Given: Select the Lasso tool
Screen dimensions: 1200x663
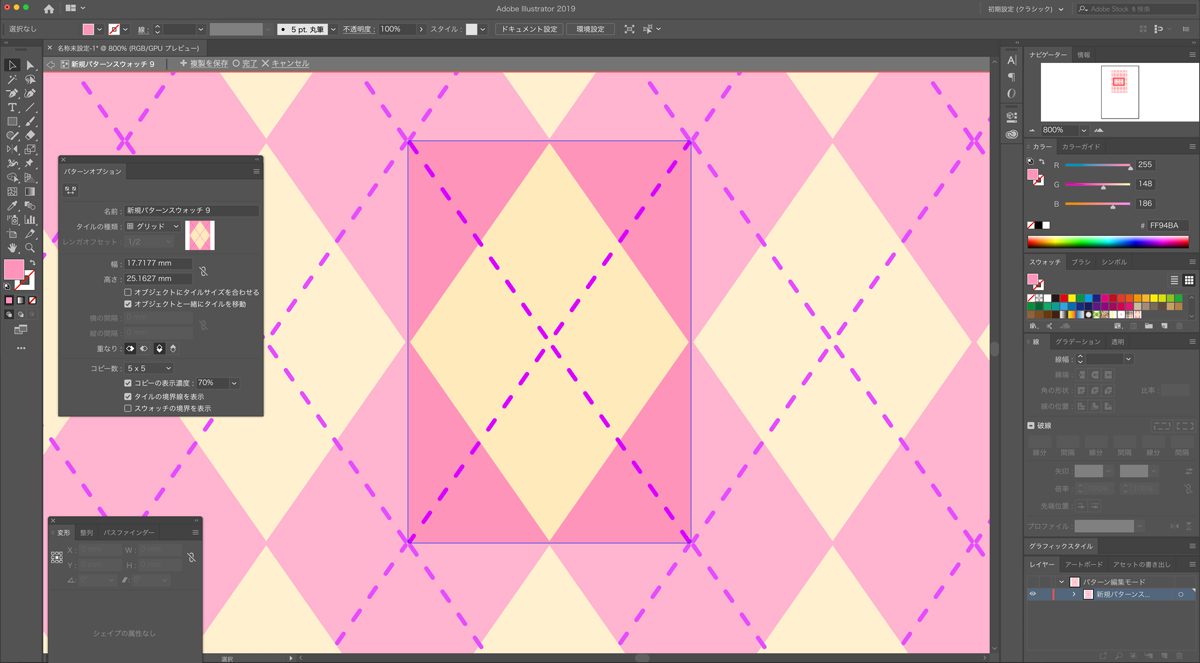Looking at the screenshot, I should pyautogui.click(x=30, y=79).
